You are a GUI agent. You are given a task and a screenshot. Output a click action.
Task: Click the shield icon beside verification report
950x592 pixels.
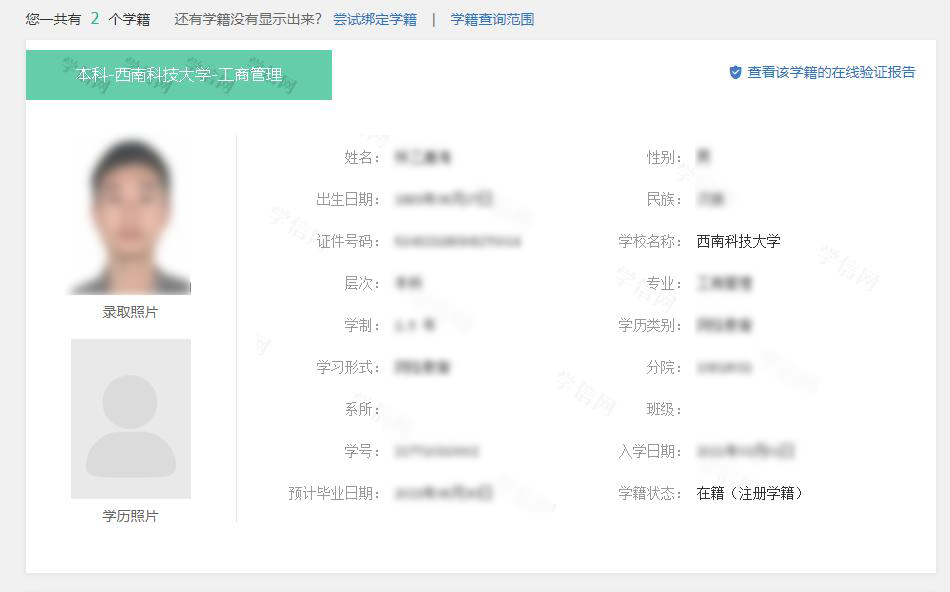point(735,73)
